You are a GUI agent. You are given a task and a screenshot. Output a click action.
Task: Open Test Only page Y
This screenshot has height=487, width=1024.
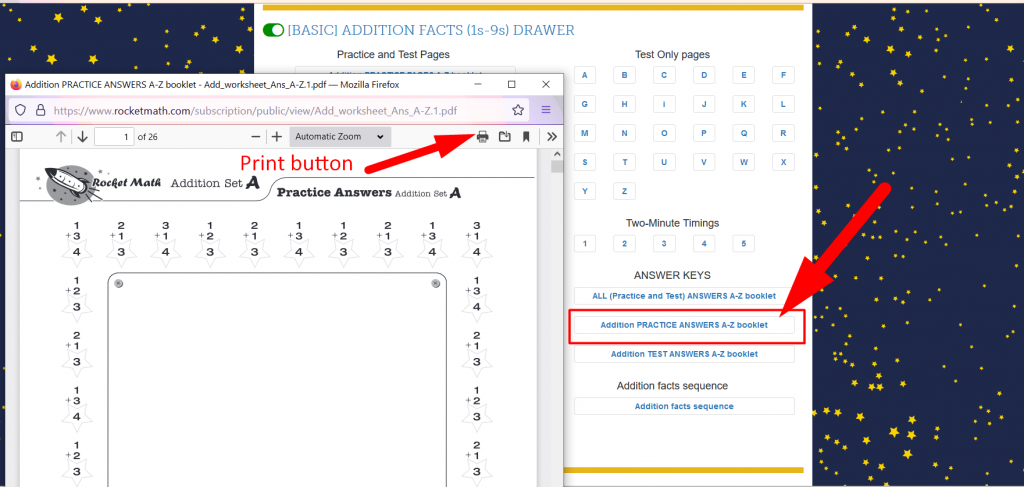584,191
